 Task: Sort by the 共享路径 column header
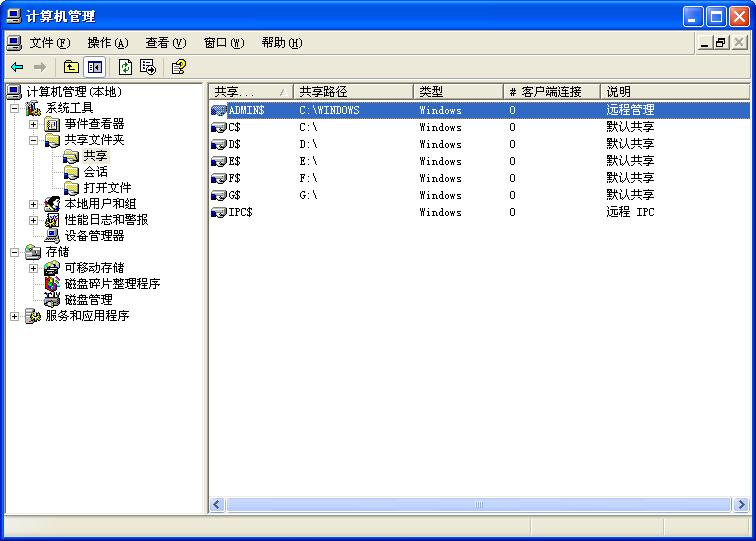coord(353,92)
